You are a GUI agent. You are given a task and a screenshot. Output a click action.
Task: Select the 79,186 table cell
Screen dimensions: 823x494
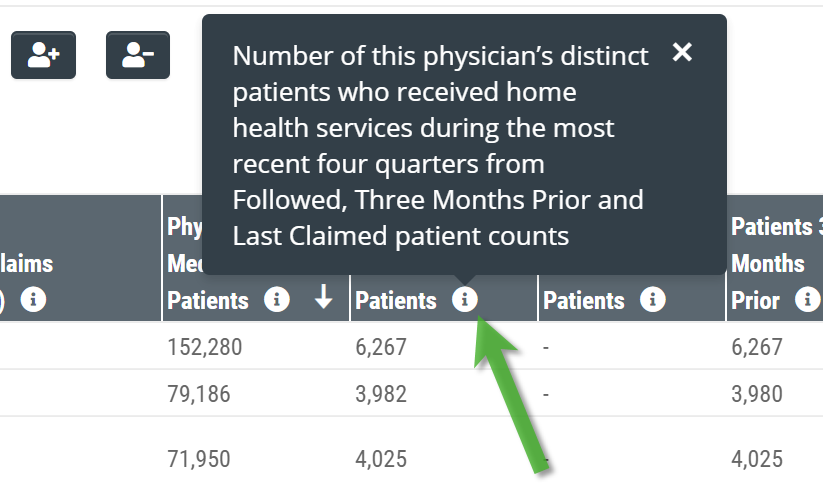click(x=199, y=394)
